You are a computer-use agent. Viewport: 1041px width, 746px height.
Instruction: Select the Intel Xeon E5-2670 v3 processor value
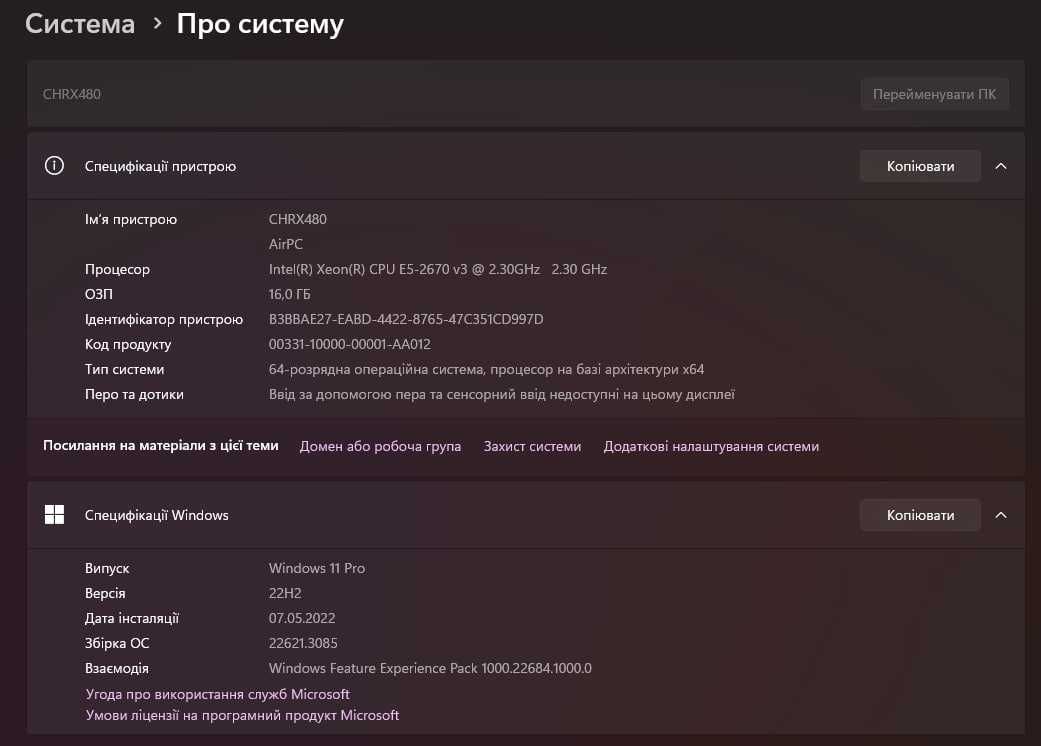point(438,269)
